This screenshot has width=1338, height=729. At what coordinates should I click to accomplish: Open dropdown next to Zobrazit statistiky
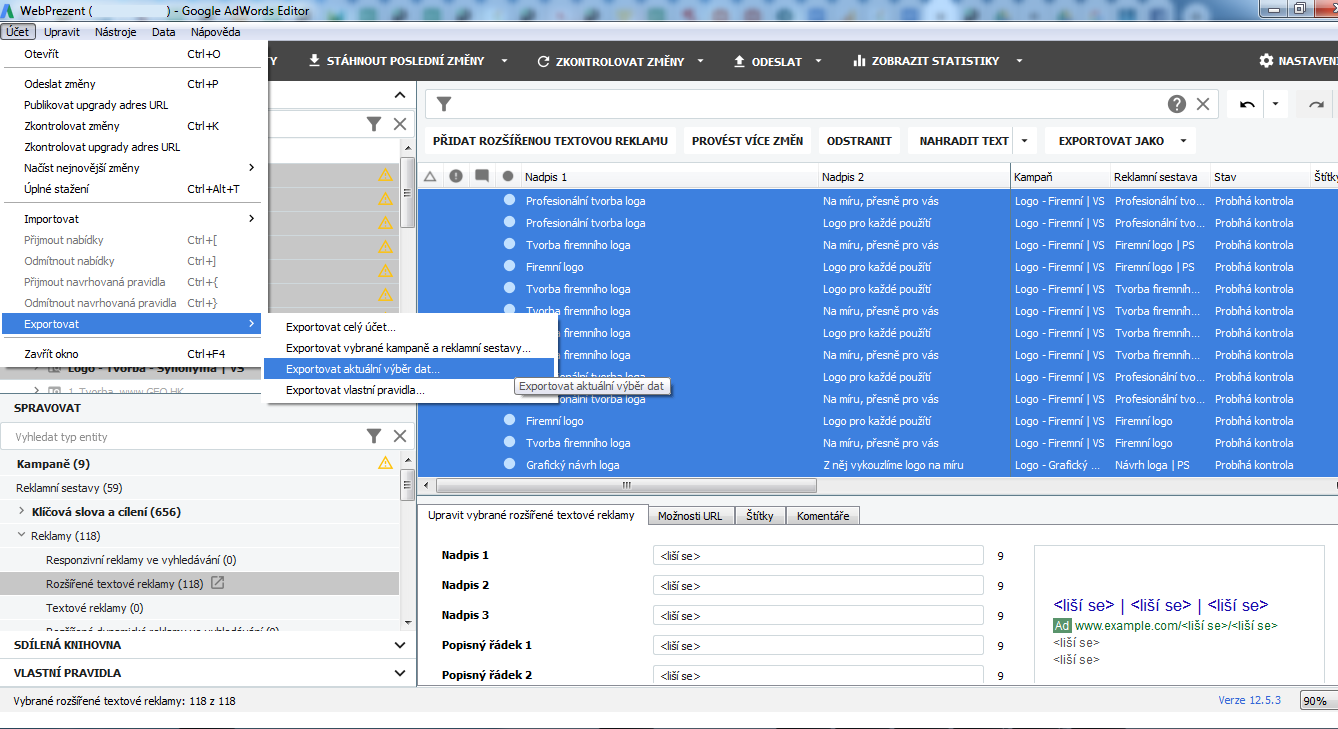tap(1019, 61)
